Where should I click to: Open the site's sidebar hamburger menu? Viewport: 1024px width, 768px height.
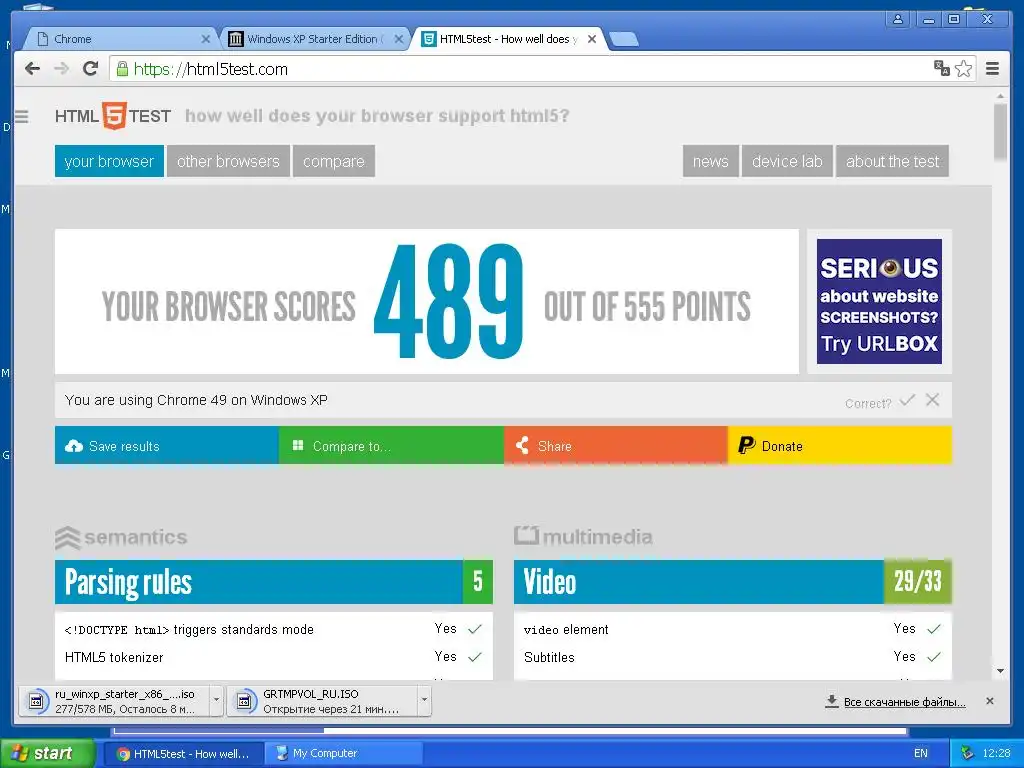click(22, 116)
